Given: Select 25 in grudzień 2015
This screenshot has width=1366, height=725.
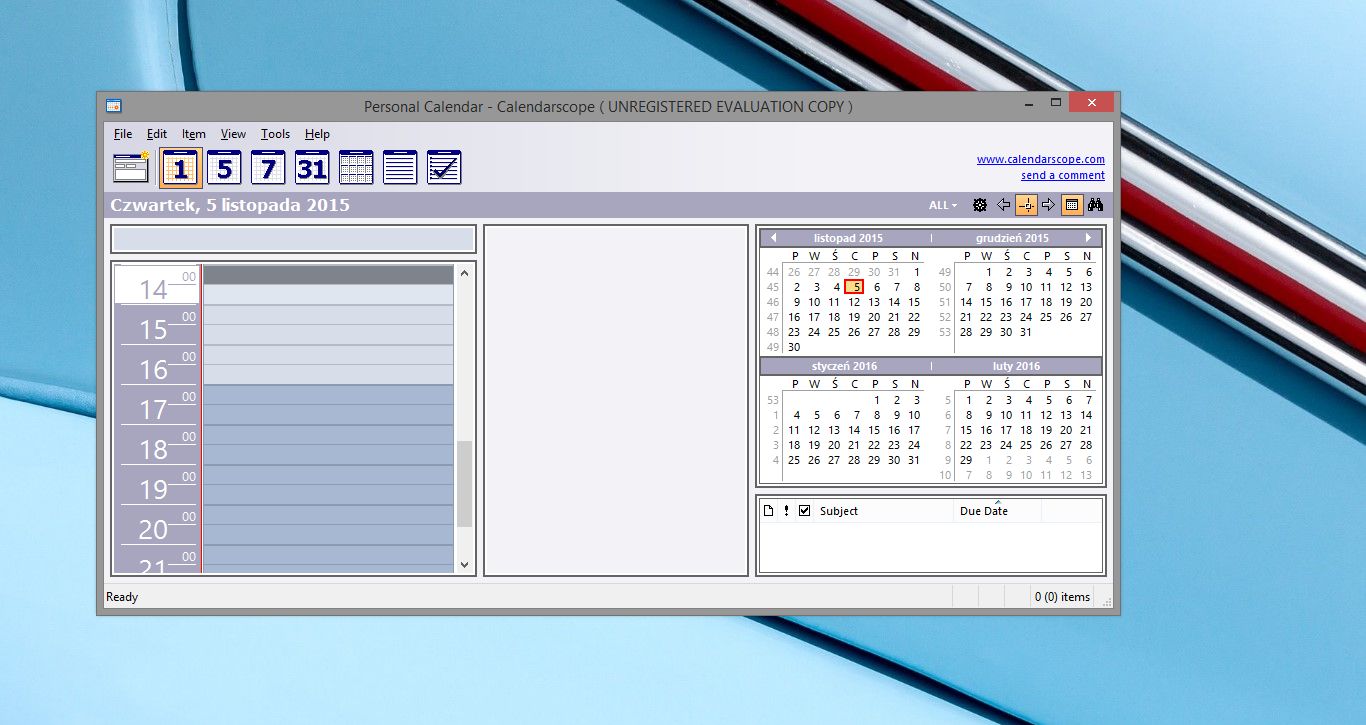Looking at the screenshot, I should point(1046,317).
